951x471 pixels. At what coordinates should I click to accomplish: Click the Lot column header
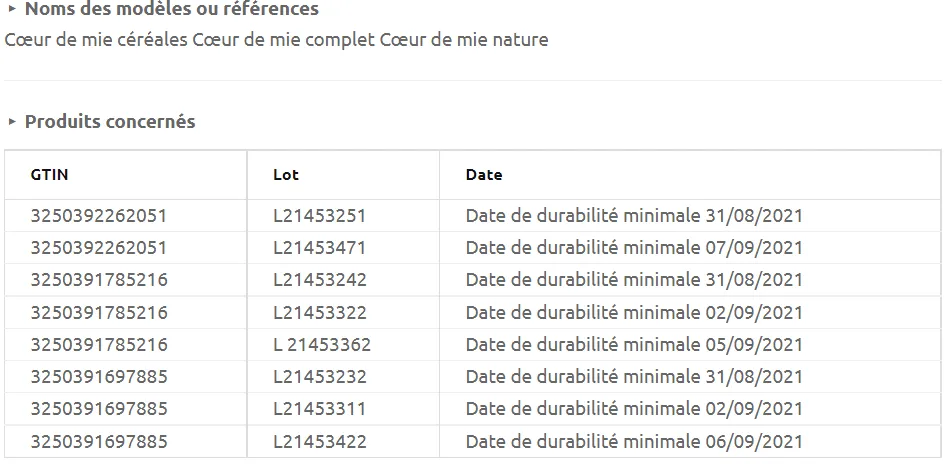pyautogui.click(x=286, y=175)
